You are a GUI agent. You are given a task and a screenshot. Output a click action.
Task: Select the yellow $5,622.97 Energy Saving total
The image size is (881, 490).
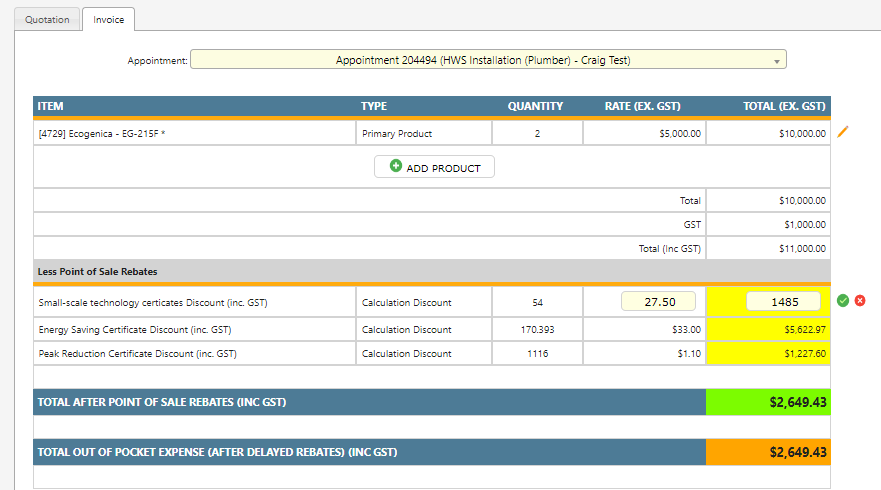[767, 329]
